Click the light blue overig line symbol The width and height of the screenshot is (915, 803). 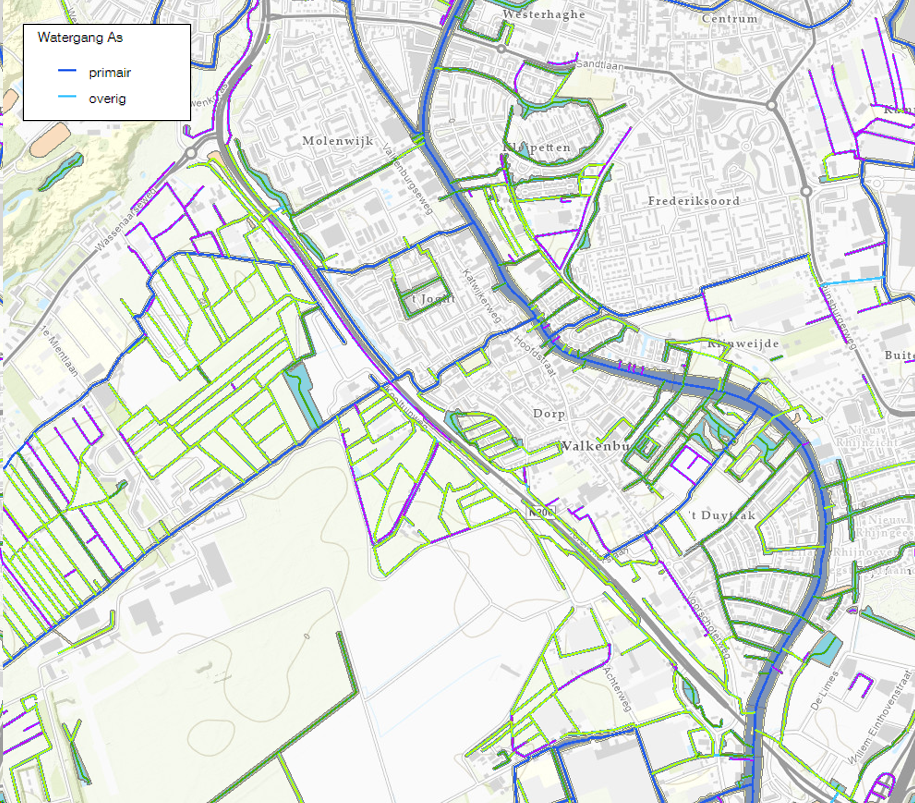pyautogui.click(x=67, y=98)
